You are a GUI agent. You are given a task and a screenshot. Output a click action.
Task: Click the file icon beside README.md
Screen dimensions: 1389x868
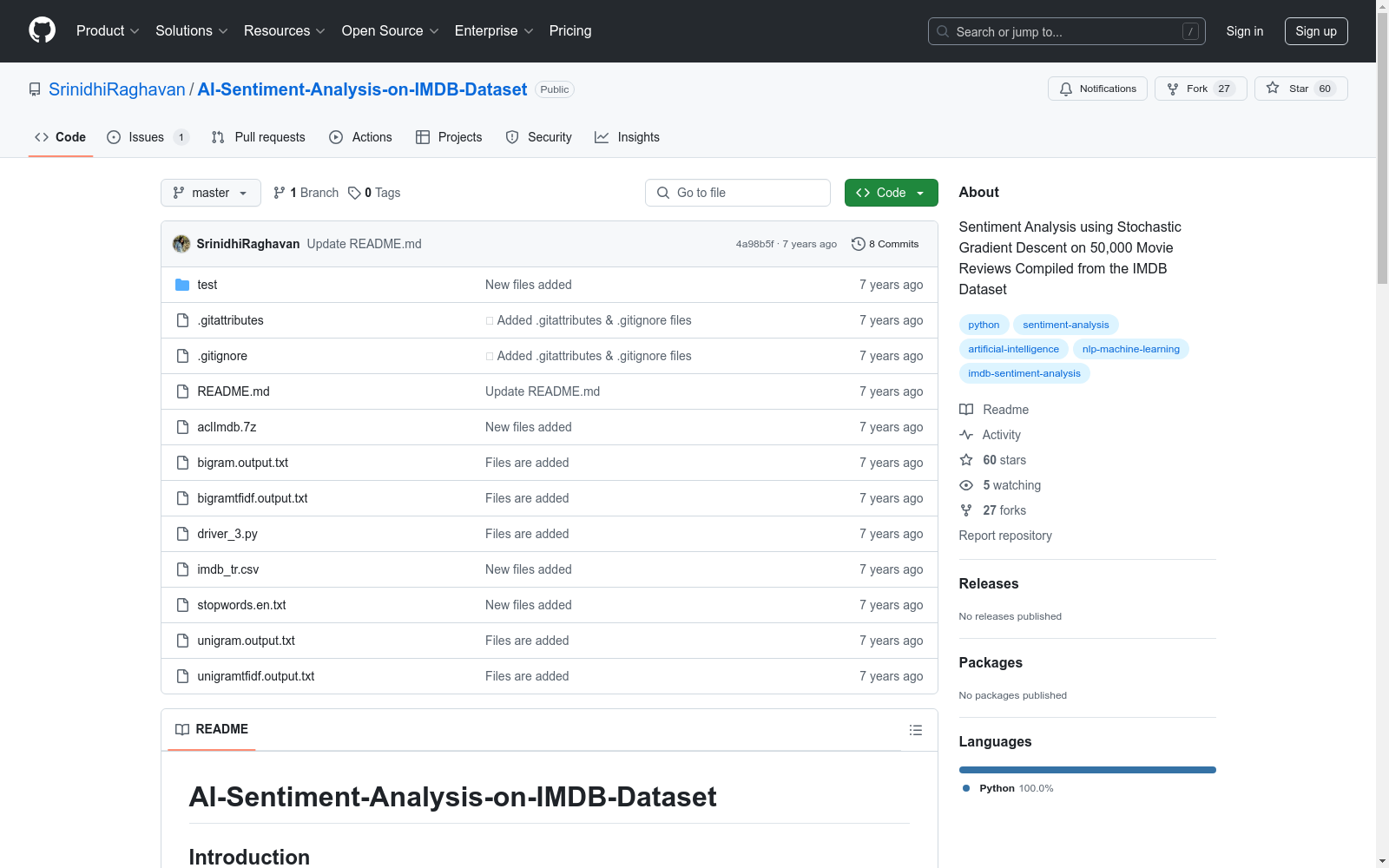182,391
